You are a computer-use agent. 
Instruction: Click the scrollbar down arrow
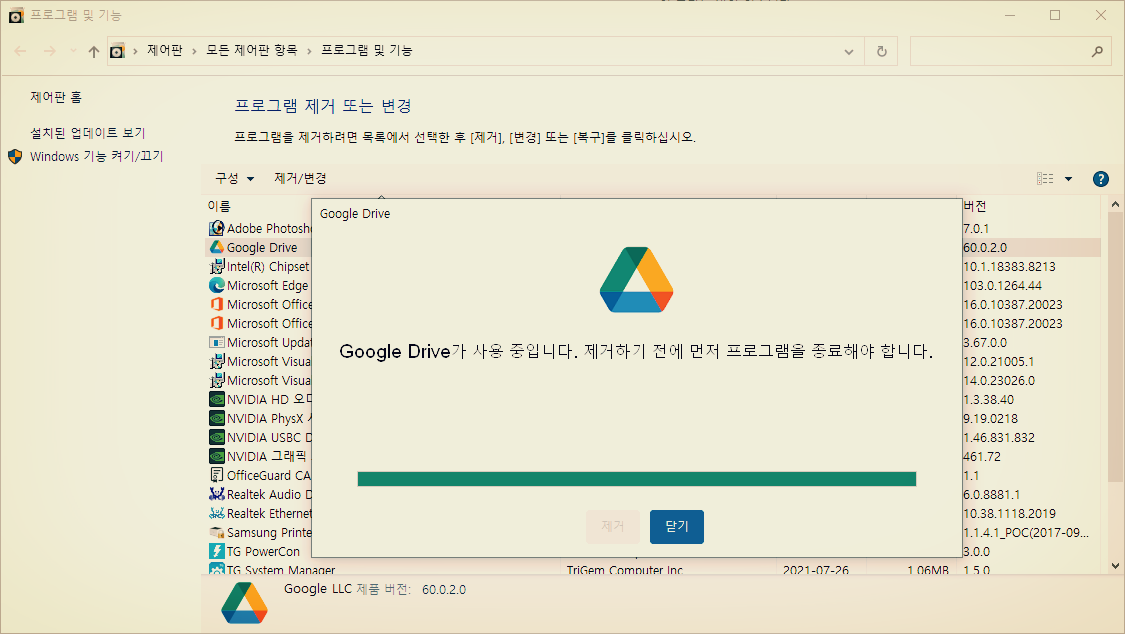1115,566
